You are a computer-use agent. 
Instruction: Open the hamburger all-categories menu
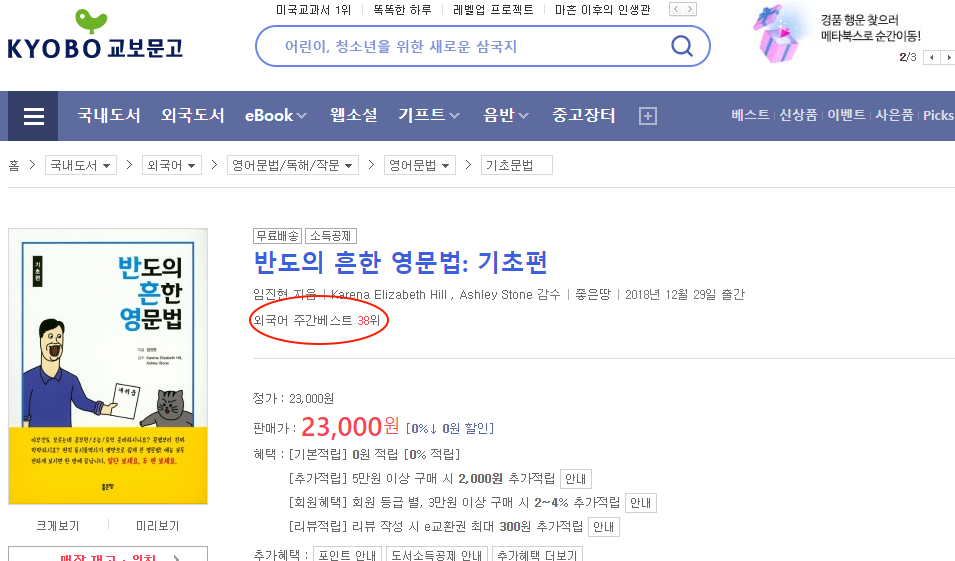(x=33, y=116)
